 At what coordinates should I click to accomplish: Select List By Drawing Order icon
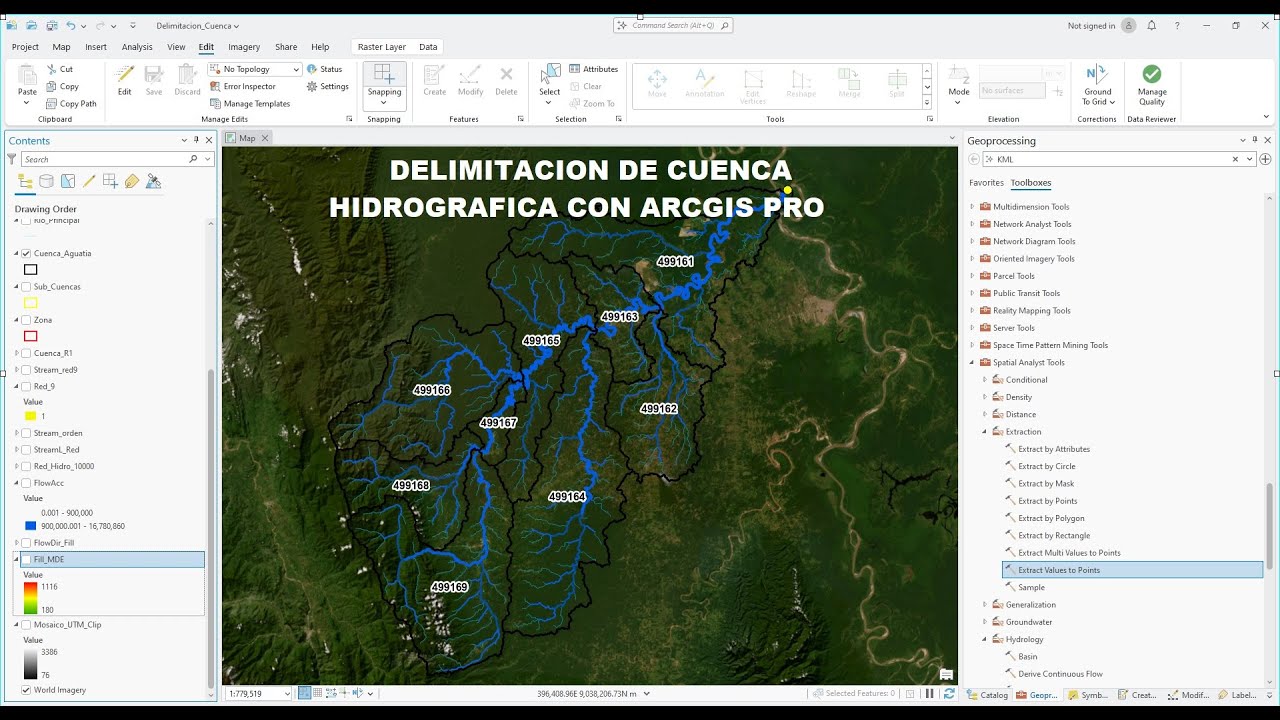pos(25,181)
